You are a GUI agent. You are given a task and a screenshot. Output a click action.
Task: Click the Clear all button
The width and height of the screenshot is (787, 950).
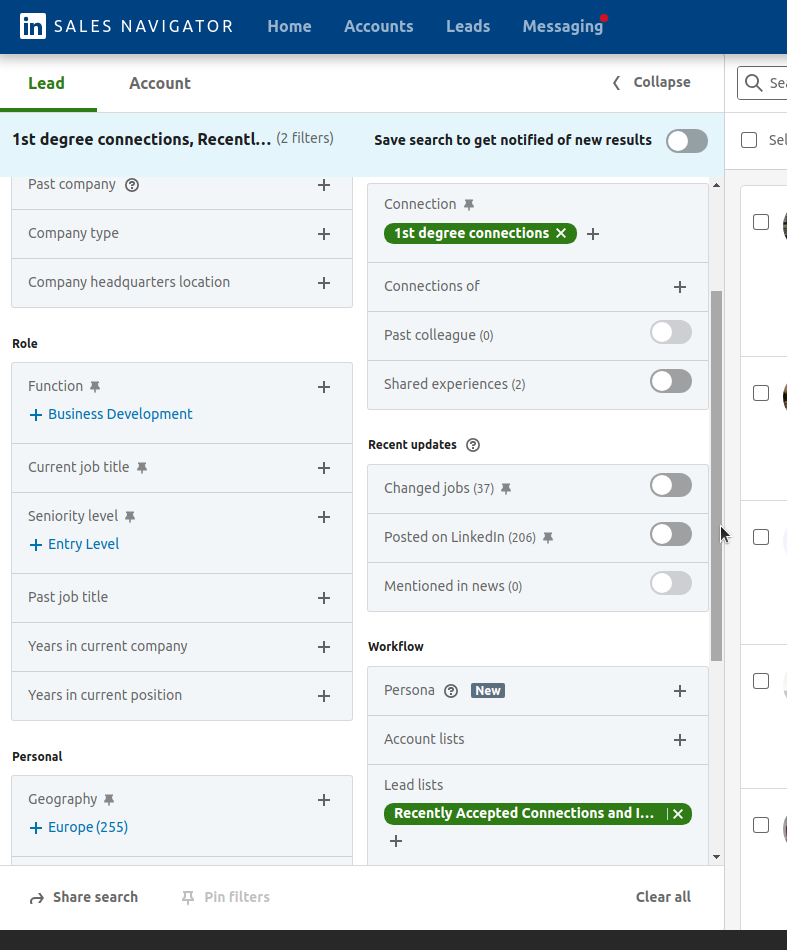(x=663, y=897)
